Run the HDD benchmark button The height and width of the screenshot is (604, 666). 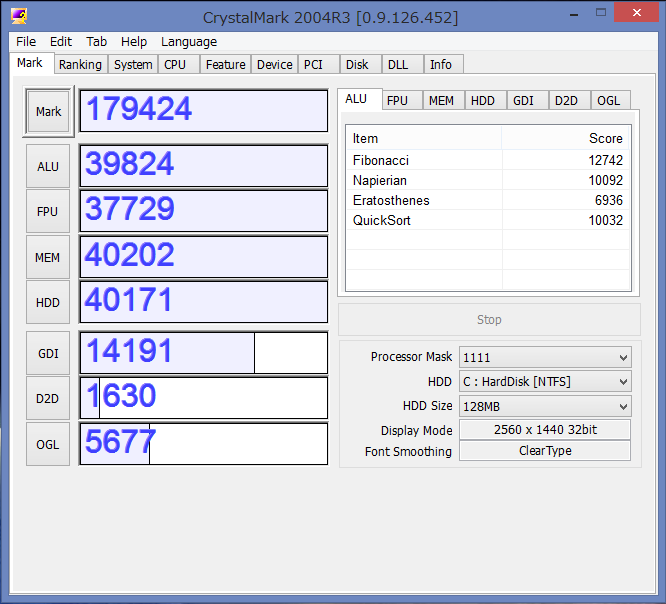tap(48, 302)
